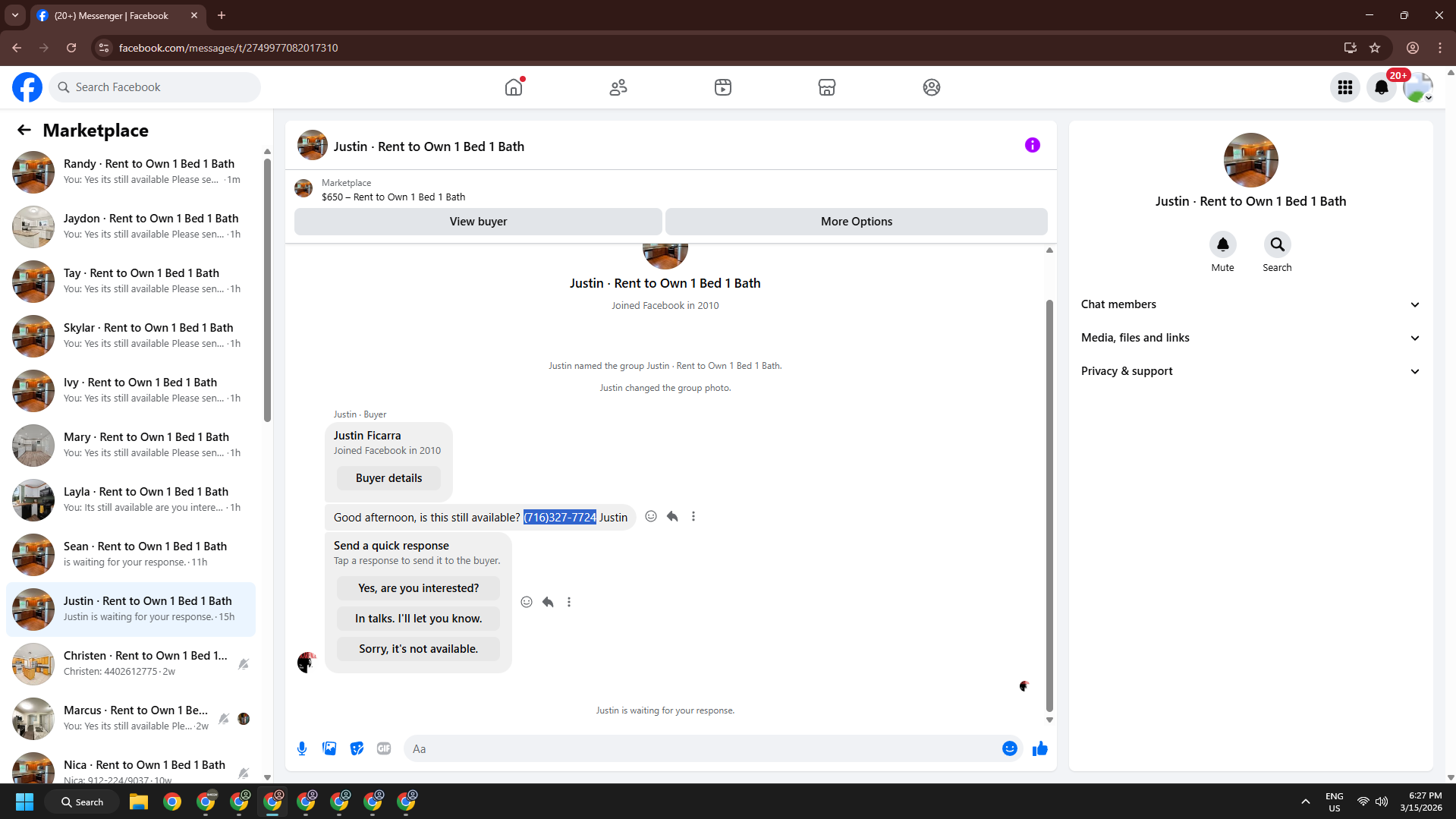Open the Friends icon in top navigation
Image resolution: width=1456 pixels, height=819 pixels.
point(618,87)
